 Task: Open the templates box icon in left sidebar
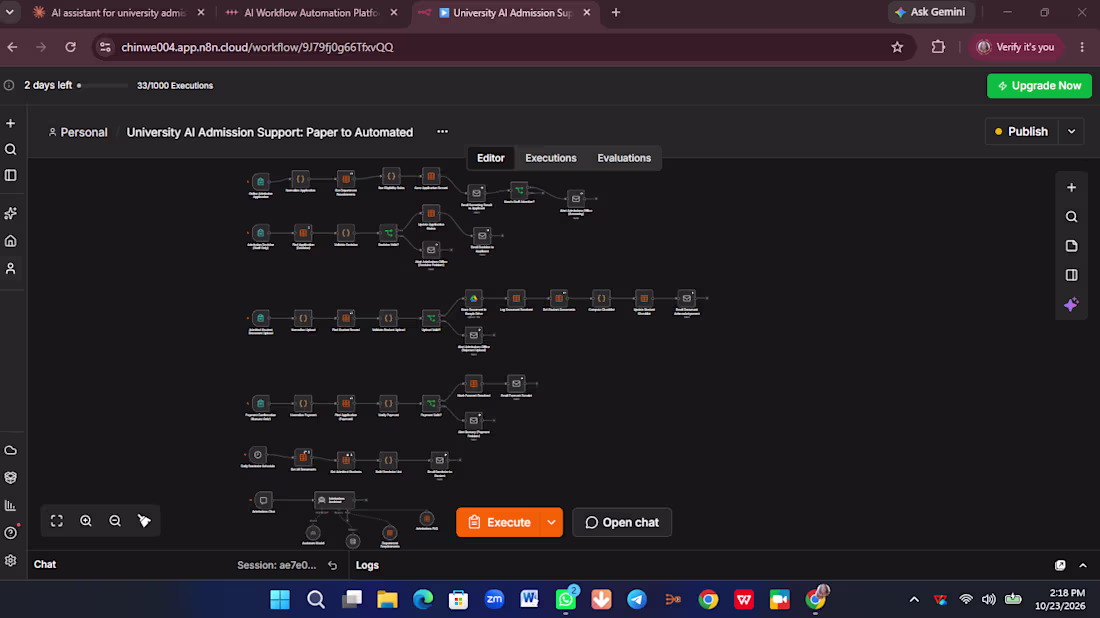tap(11, 478)
